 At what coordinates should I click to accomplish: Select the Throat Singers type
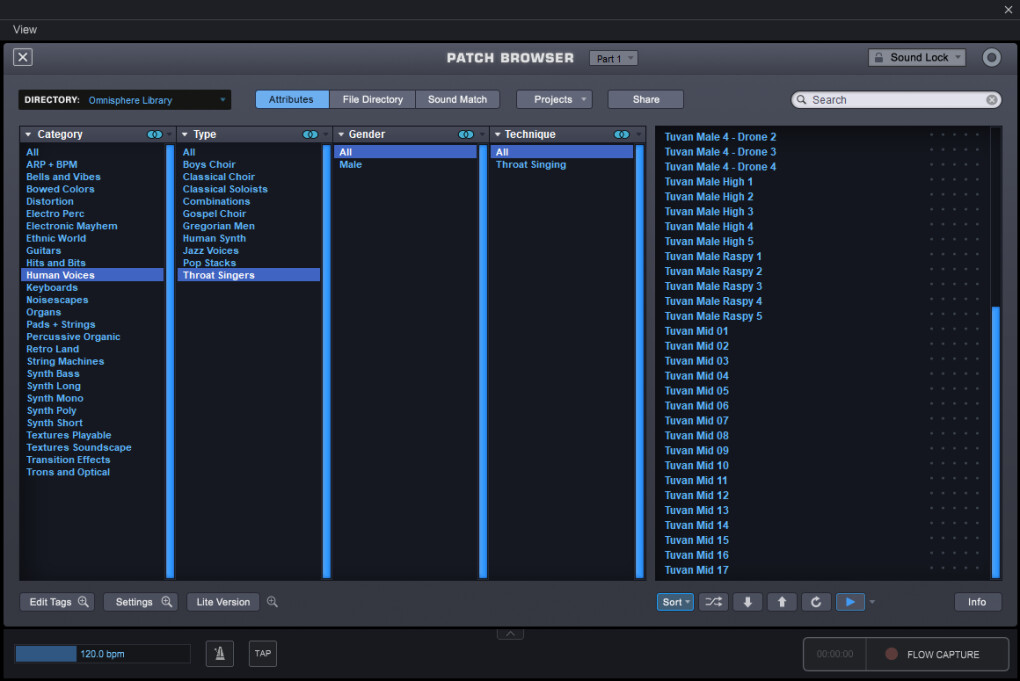tap(249, 275)
